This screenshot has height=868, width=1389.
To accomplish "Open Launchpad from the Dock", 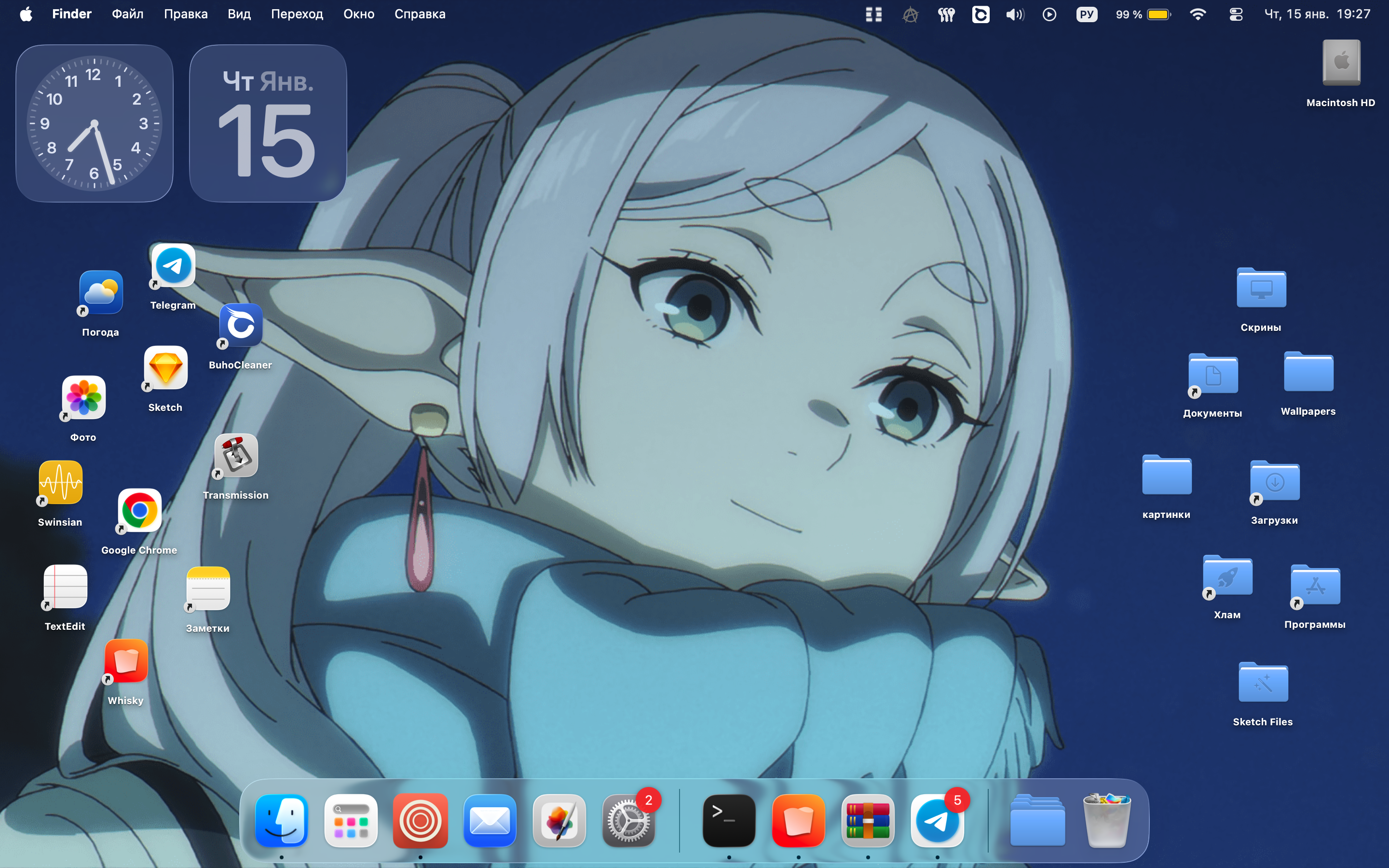I will [351, 820].
